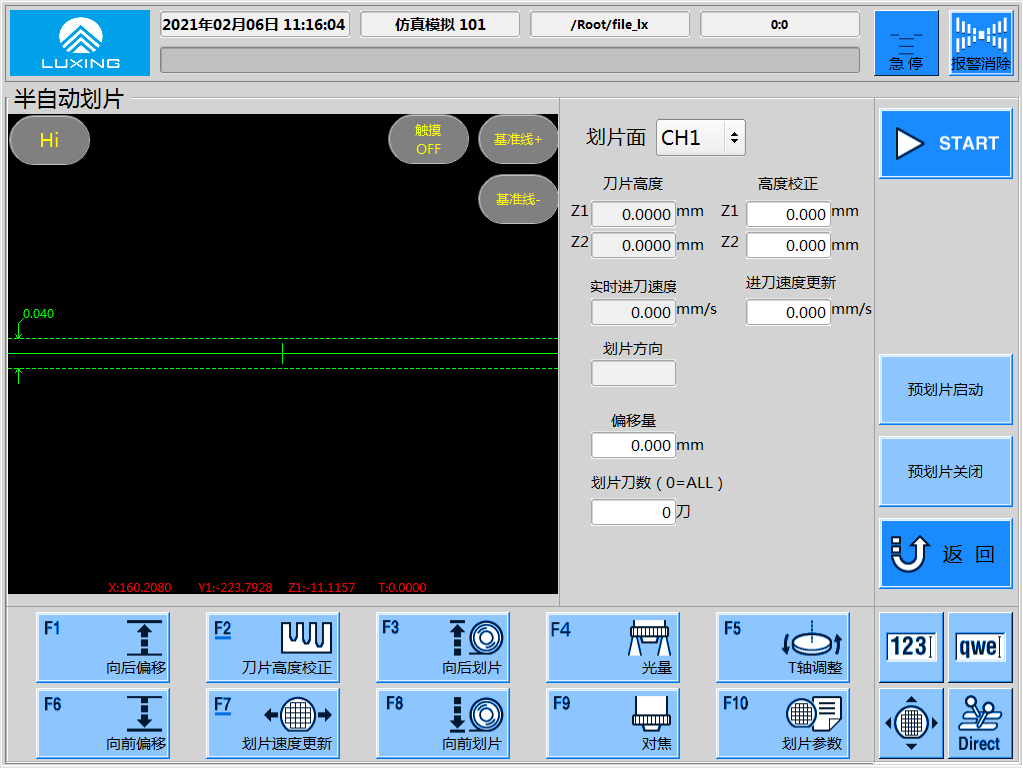The image size is (1023, 768).
Task: Click 基准线- to narrow reference line
Action: [x=518, y=199]
